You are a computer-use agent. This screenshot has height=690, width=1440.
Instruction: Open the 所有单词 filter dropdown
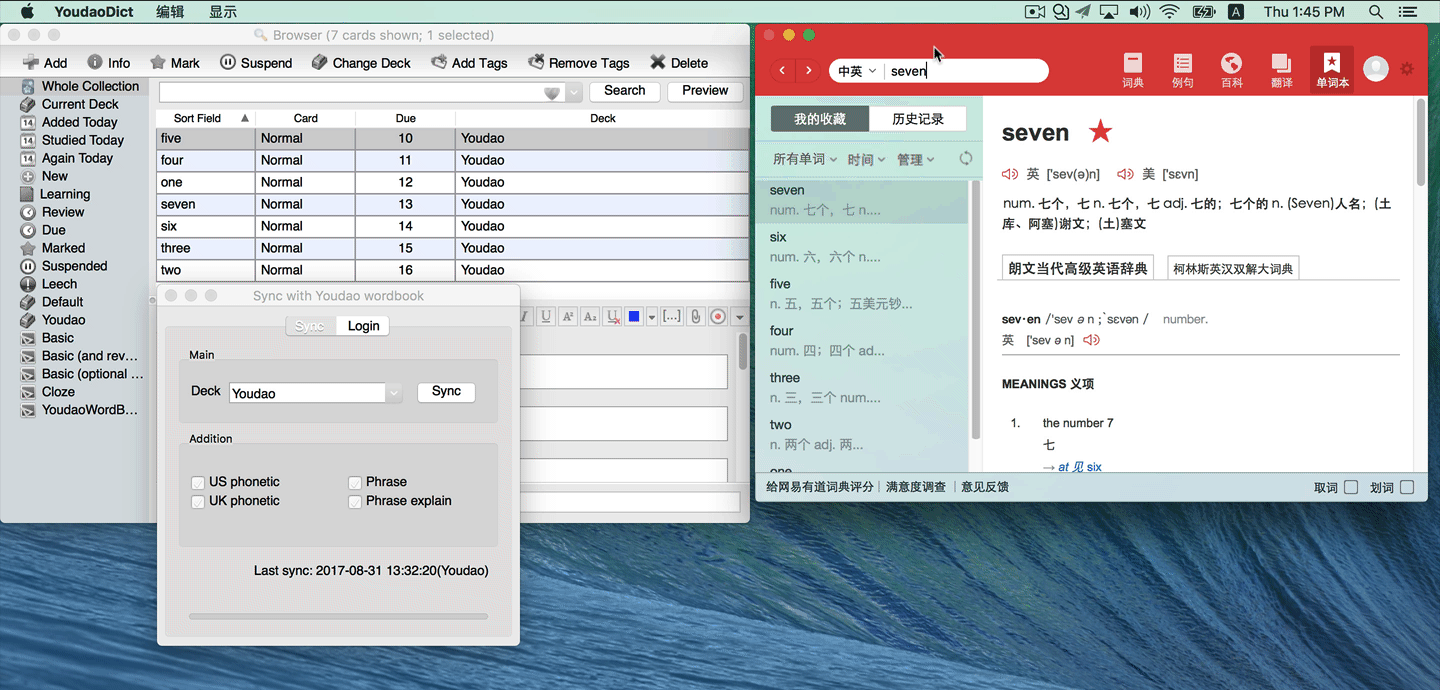(x=804, y=159)
